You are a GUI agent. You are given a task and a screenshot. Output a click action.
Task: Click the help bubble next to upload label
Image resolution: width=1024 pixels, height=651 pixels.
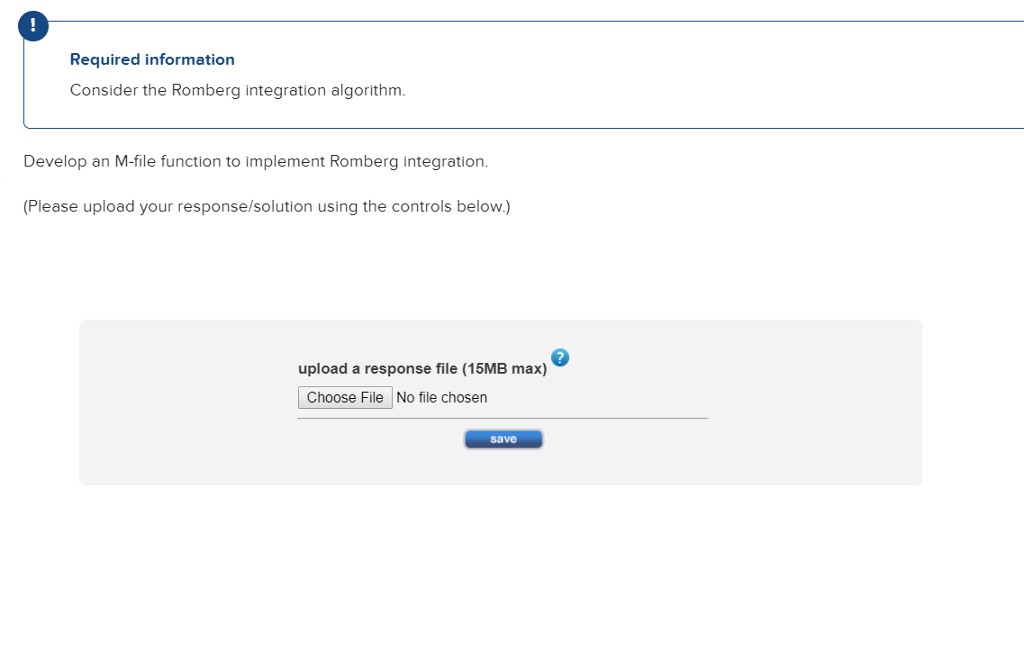[560, 358]
